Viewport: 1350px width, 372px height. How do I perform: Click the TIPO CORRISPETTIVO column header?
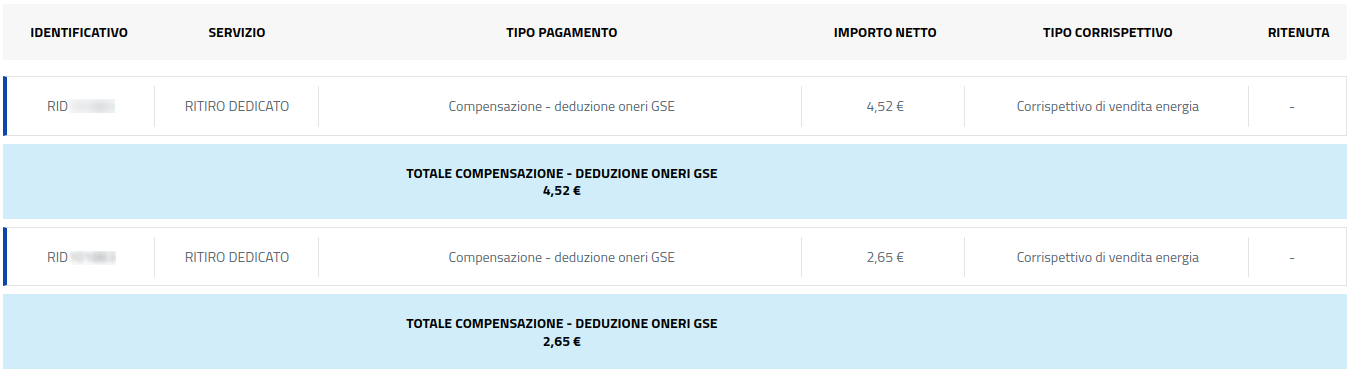[1107, 33]
